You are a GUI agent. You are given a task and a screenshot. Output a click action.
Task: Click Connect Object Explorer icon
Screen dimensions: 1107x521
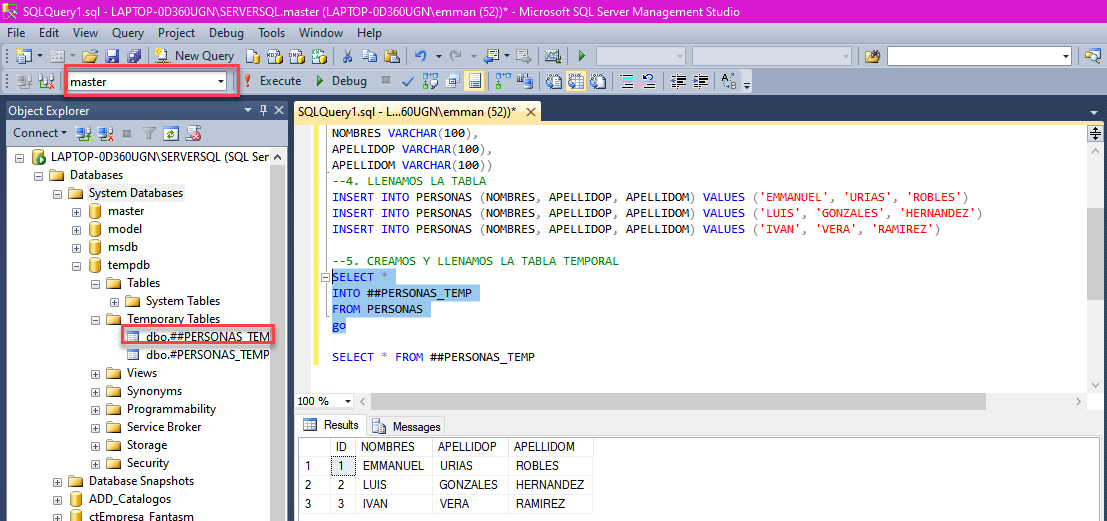pos(83,133)
